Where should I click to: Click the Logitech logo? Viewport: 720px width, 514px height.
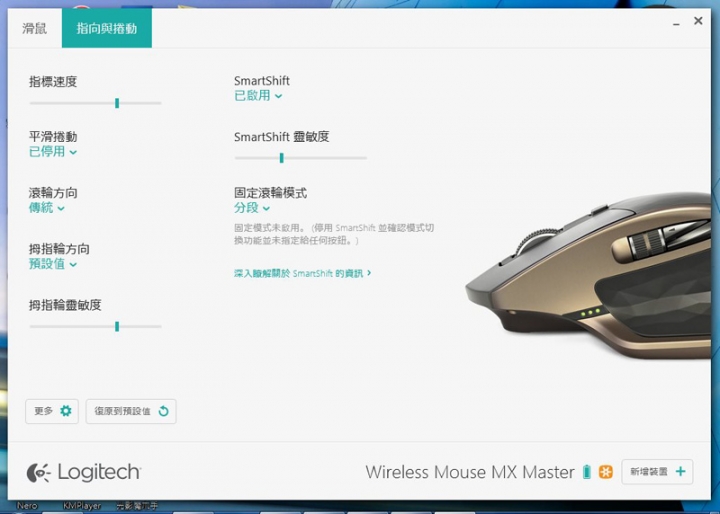84,472
